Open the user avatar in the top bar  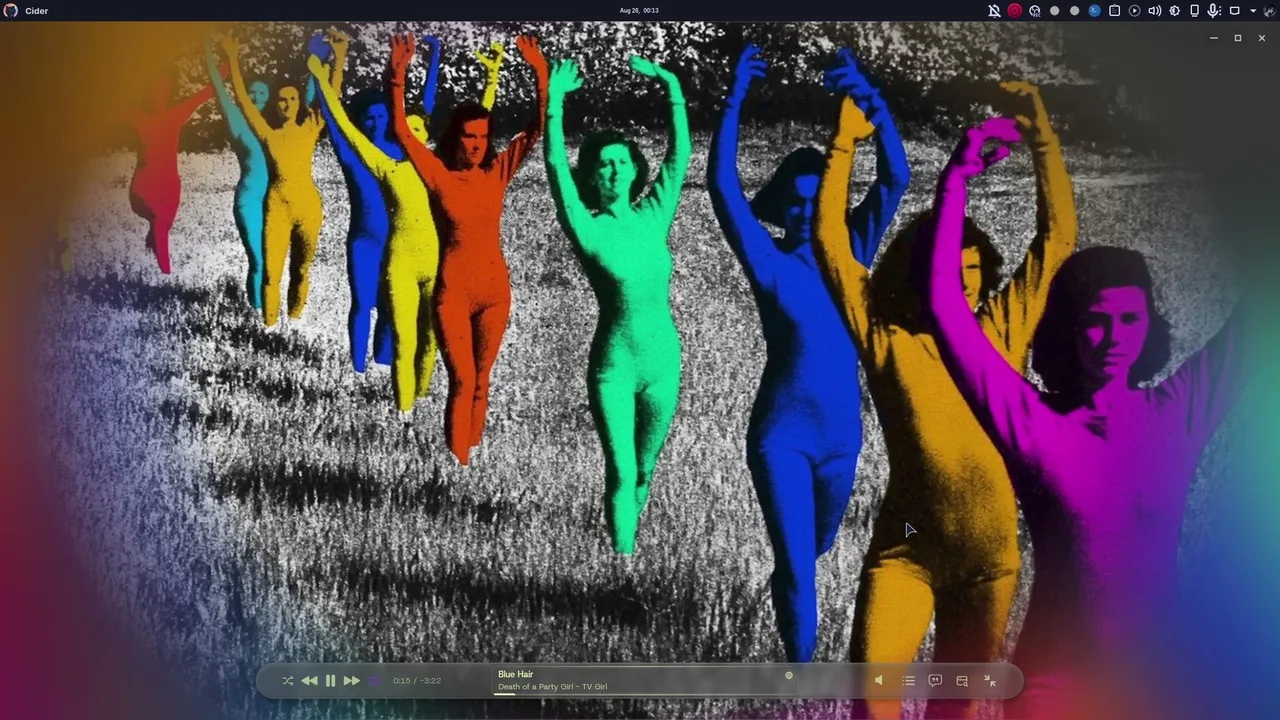tap(1268, 10)
